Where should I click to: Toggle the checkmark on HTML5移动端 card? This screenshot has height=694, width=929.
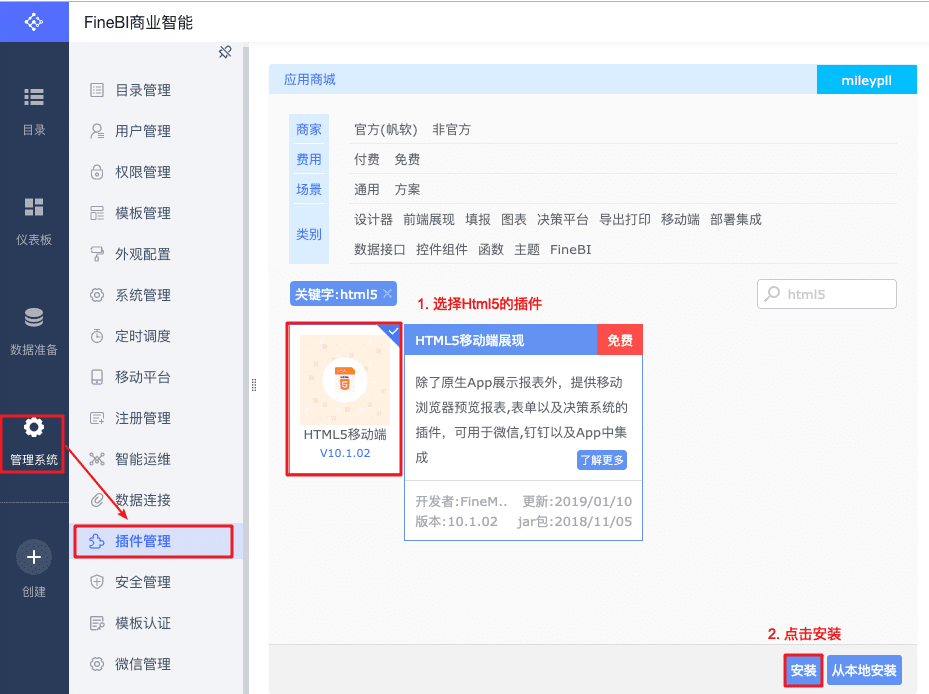click(x=393, y=332)
